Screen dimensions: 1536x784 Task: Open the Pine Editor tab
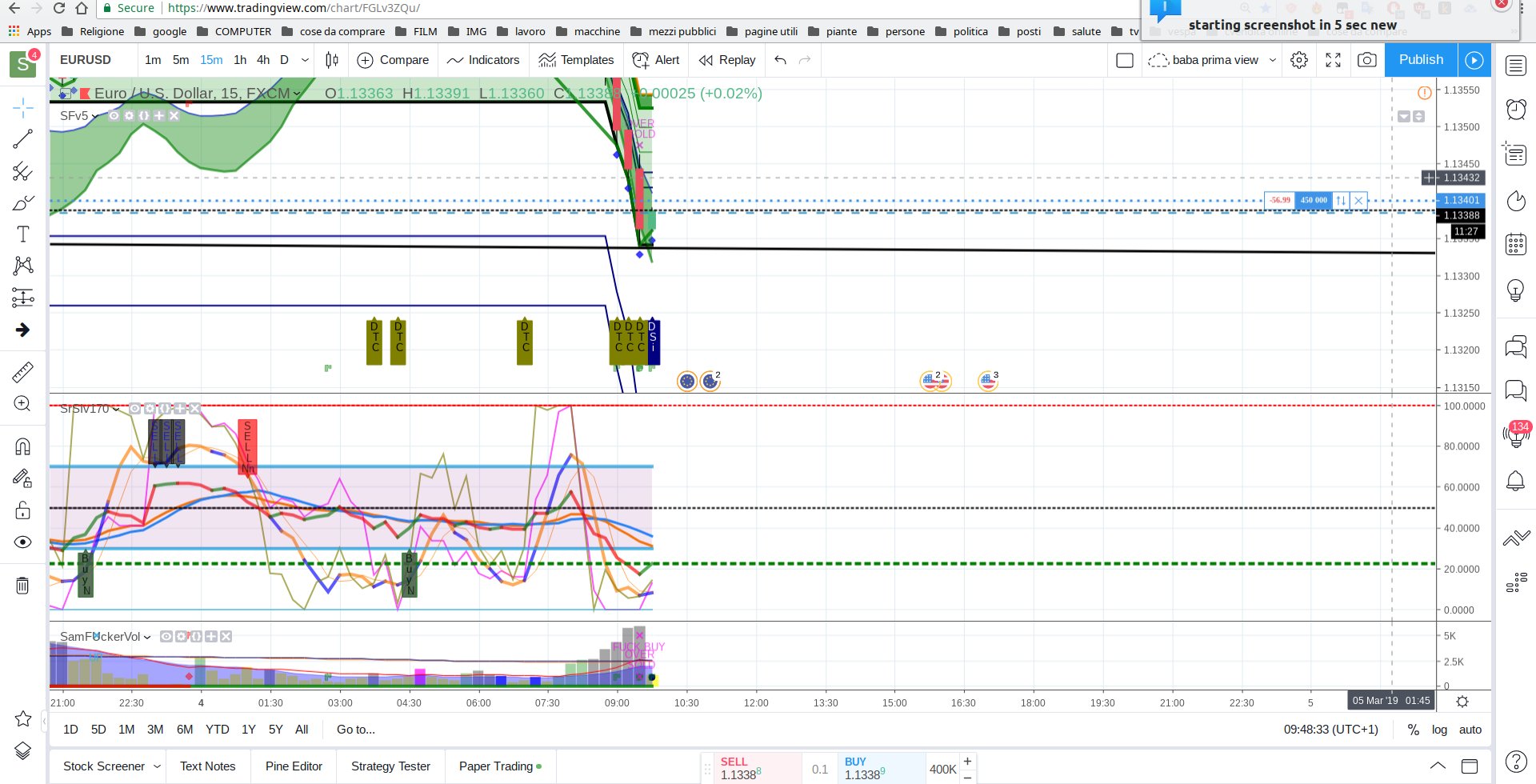(294, 766)
